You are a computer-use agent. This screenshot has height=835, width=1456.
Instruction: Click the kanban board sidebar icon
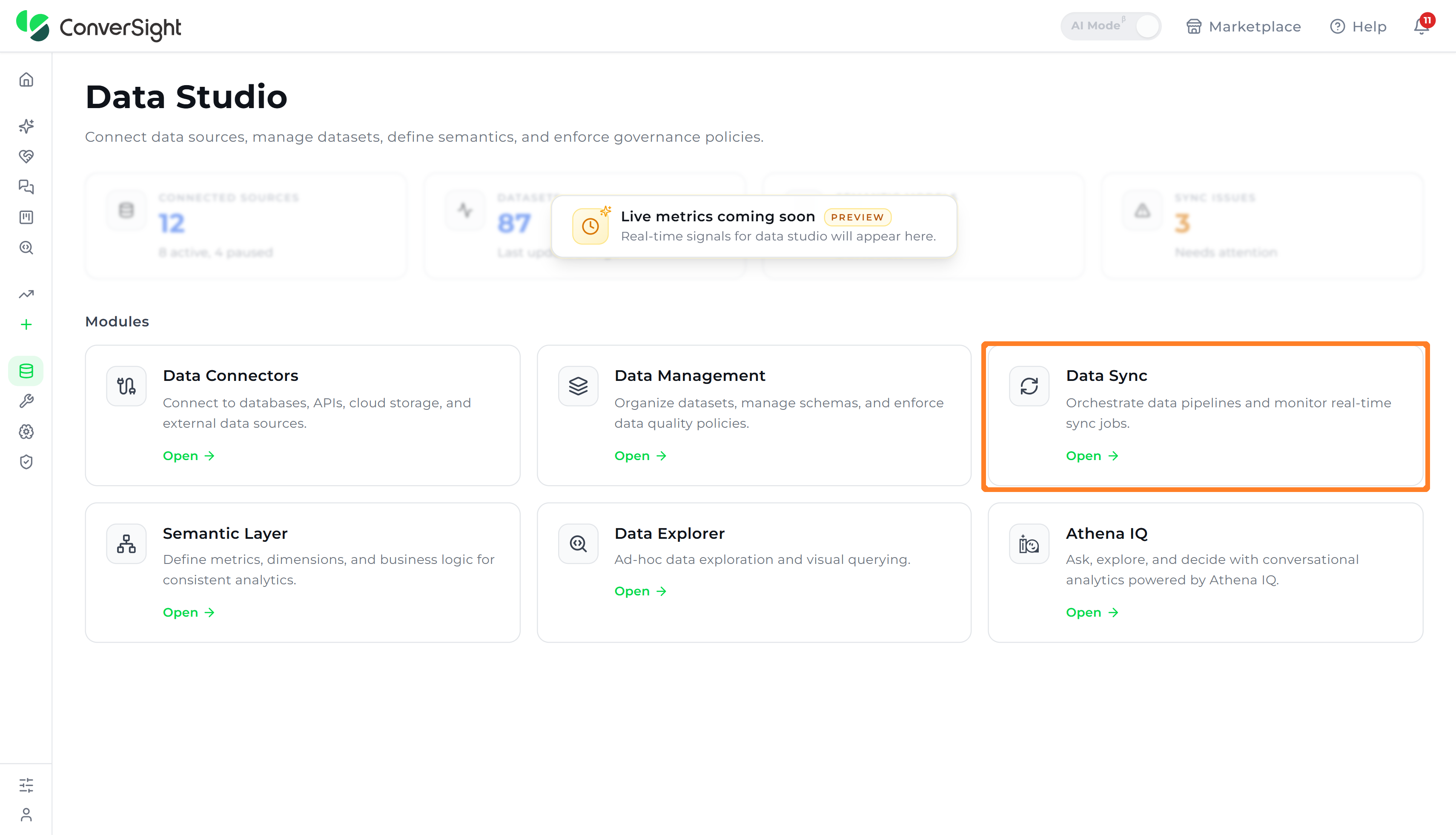point(26,217)
